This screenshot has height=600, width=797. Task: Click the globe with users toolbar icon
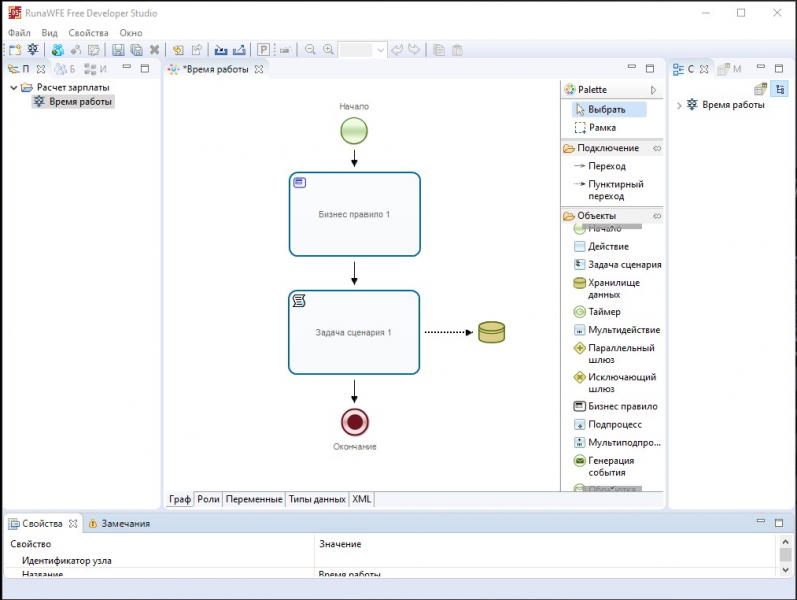point(57,50)
